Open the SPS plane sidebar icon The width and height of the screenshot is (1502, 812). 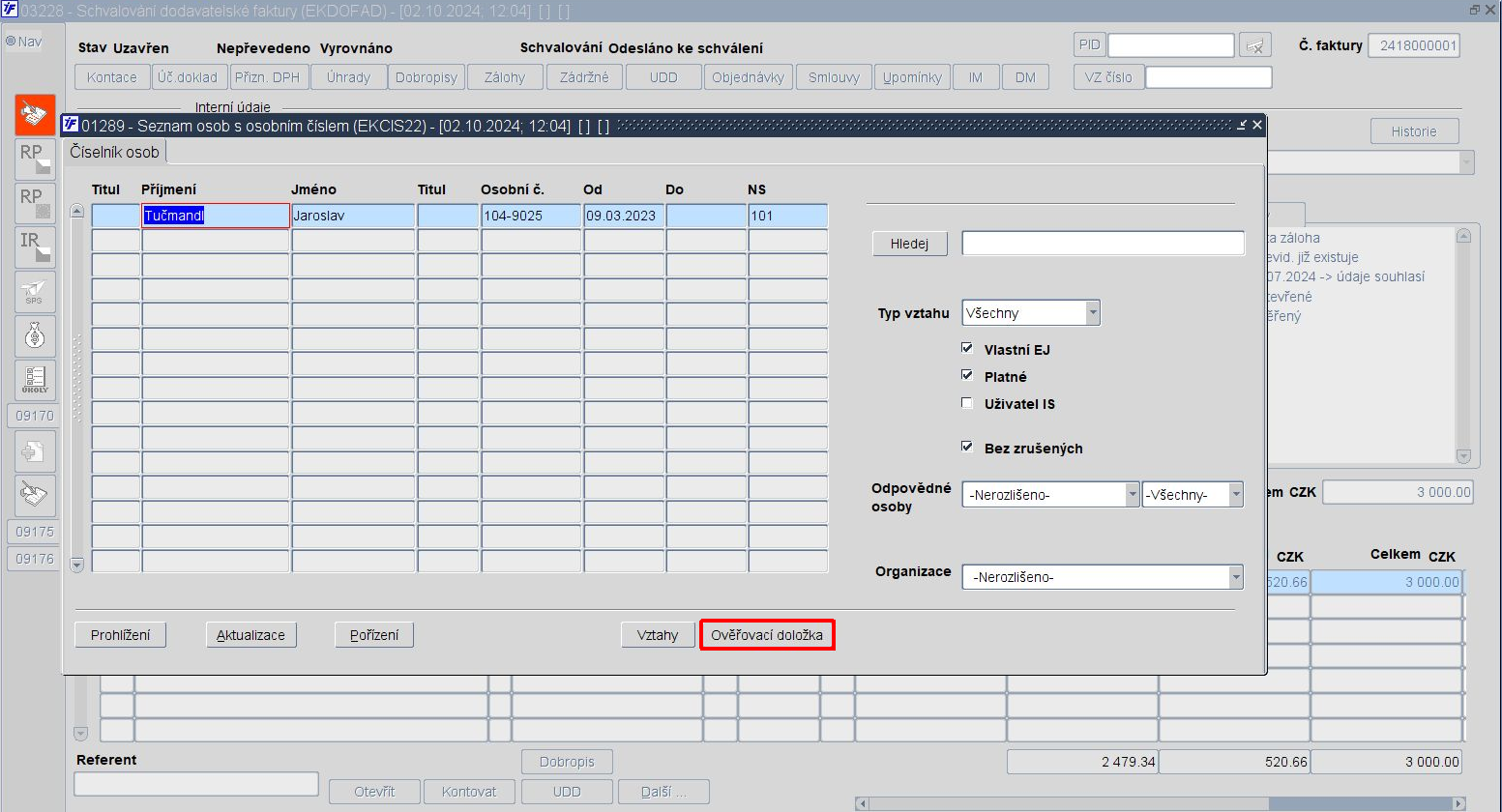tap(35, 291)
